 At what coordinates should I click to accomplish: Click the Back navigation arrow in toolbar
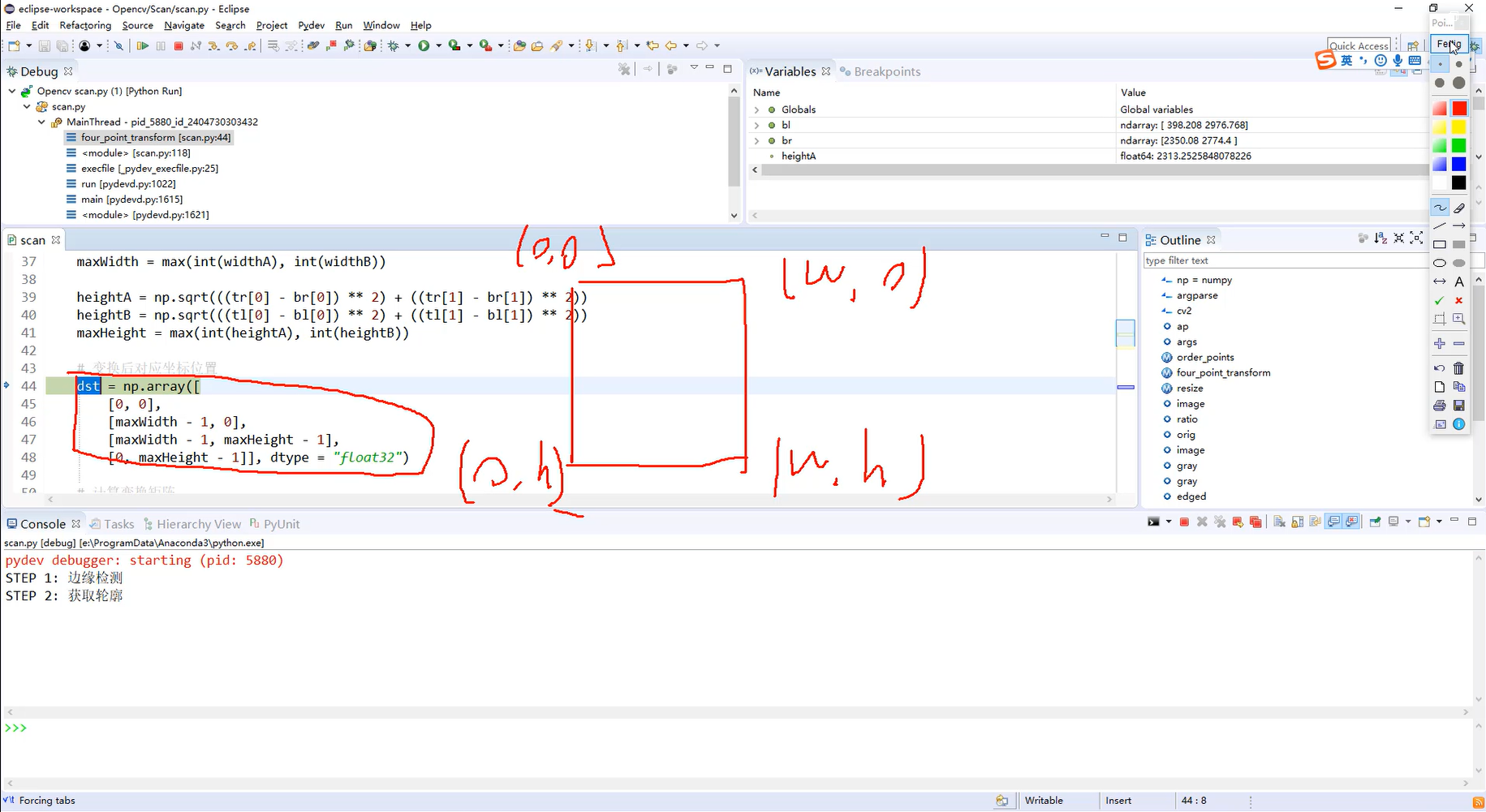[671, 45]
